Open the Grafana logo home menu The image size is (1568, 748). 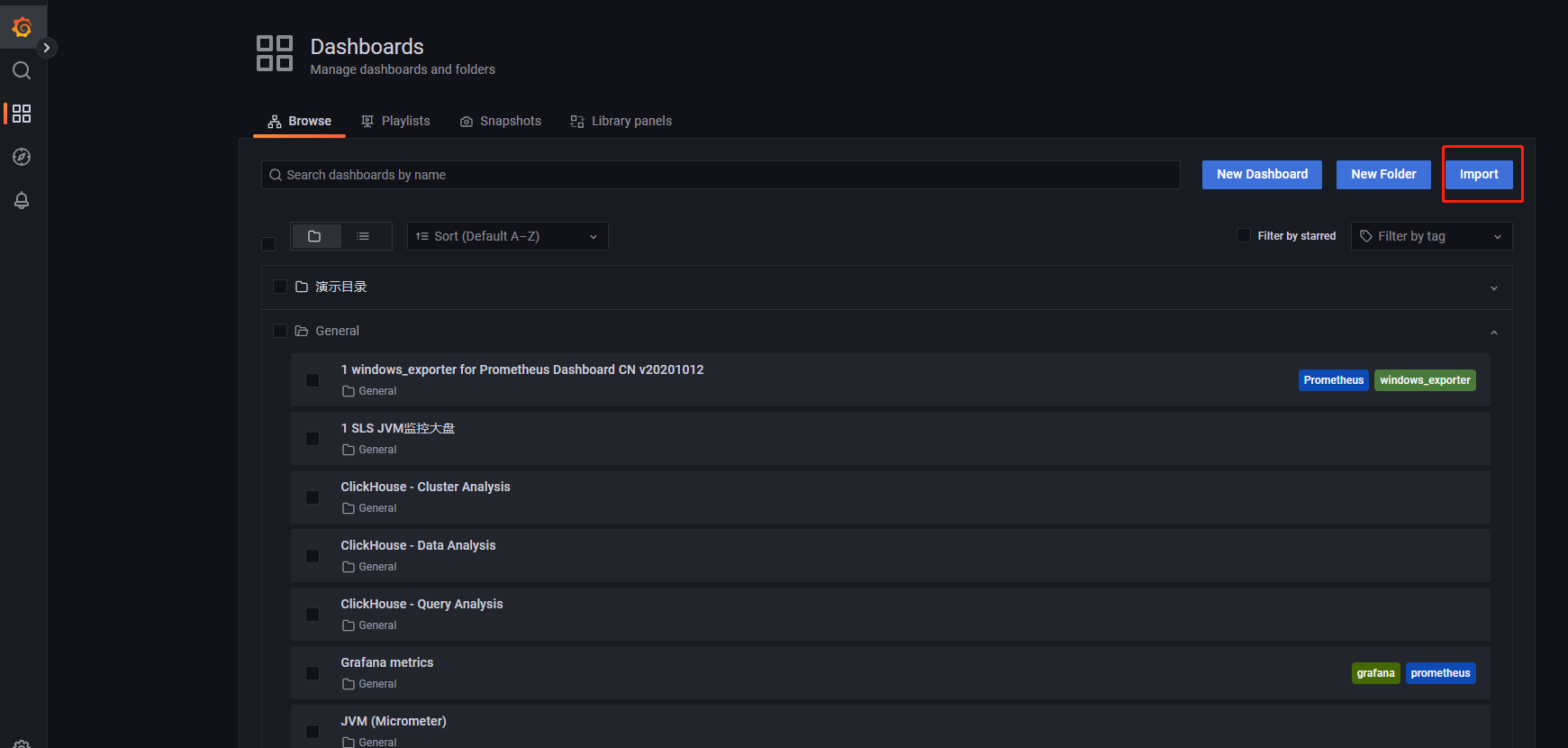point(22,27)
